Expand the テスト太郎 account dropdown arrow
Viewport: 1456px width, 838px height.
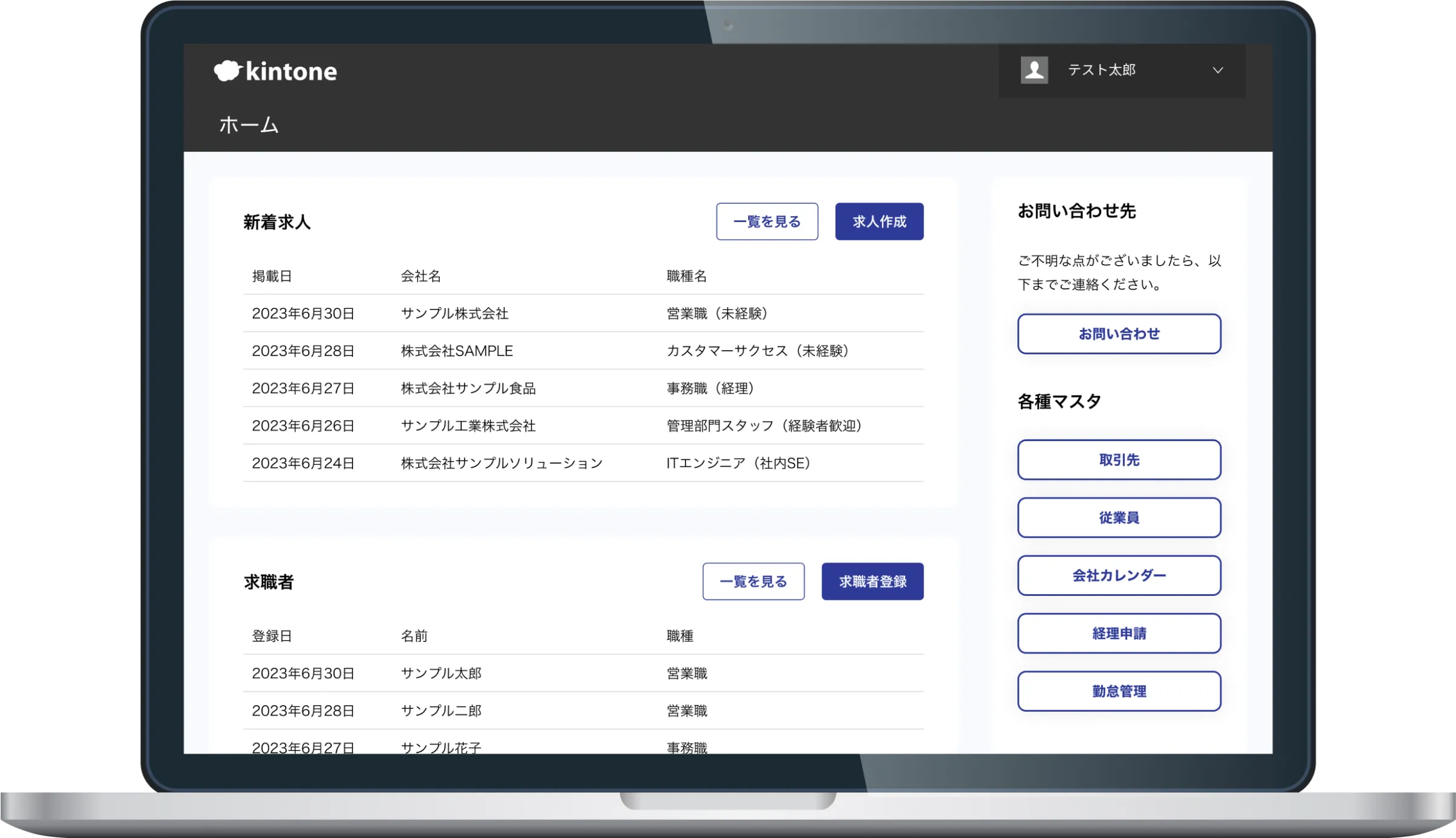1217,70
